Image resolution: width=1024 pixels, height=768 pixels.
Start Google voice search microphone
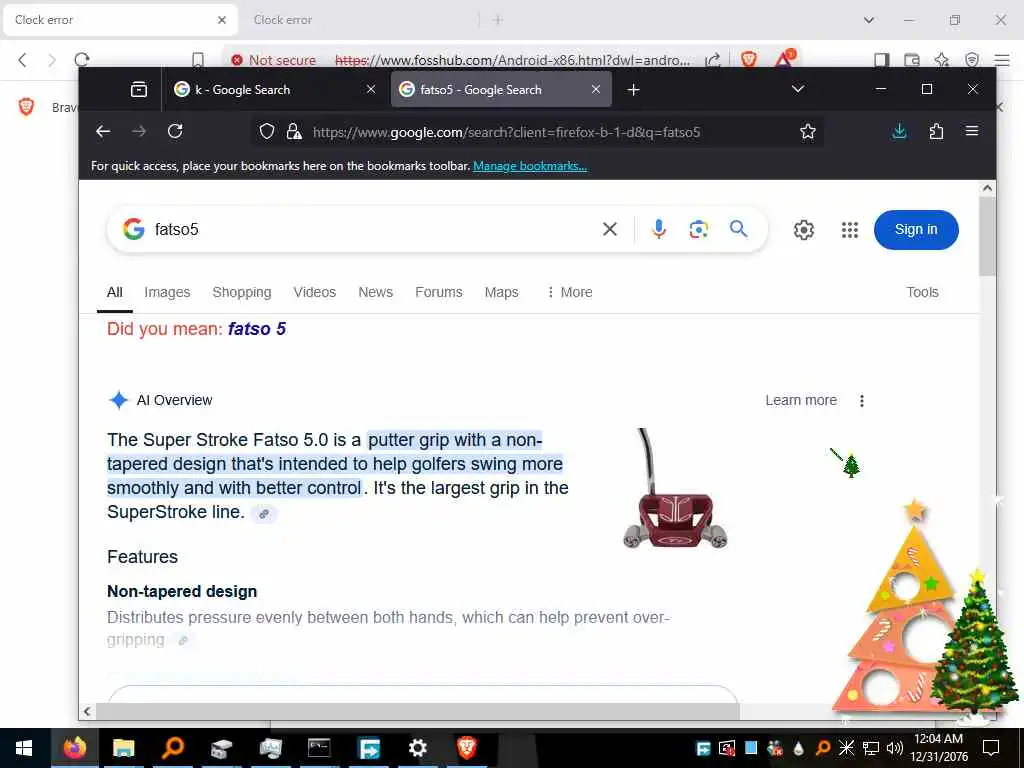[659, 229]
